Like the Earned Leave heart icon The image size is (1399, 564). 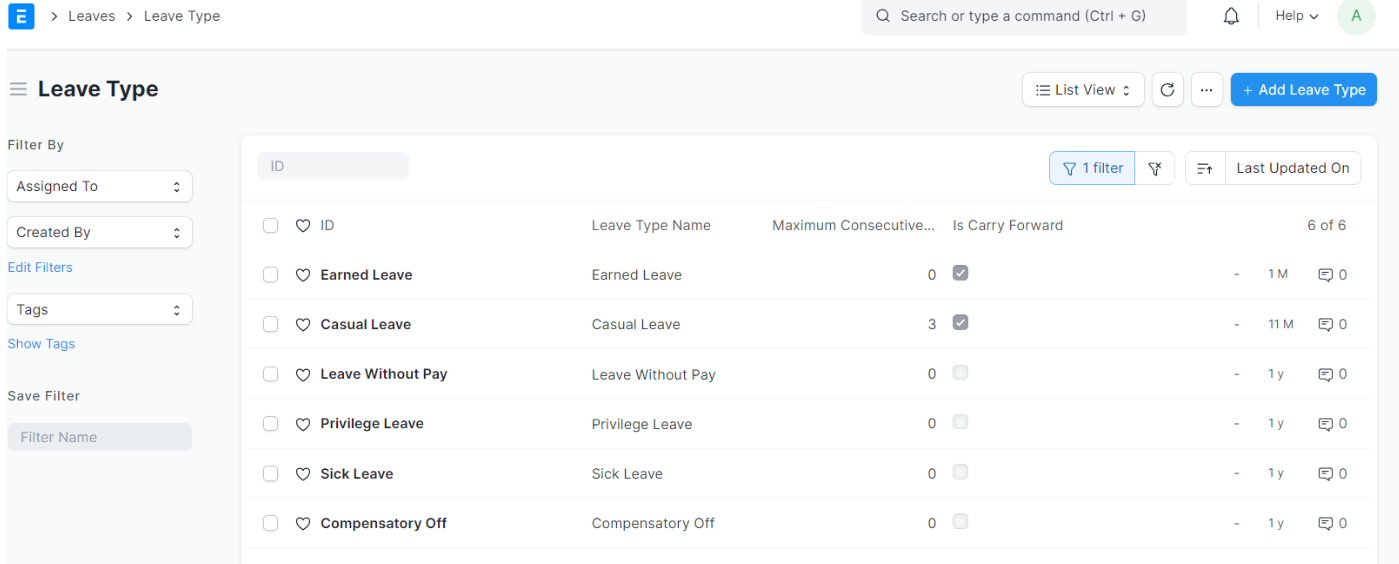pyautogui.click(x=303, y=275)
